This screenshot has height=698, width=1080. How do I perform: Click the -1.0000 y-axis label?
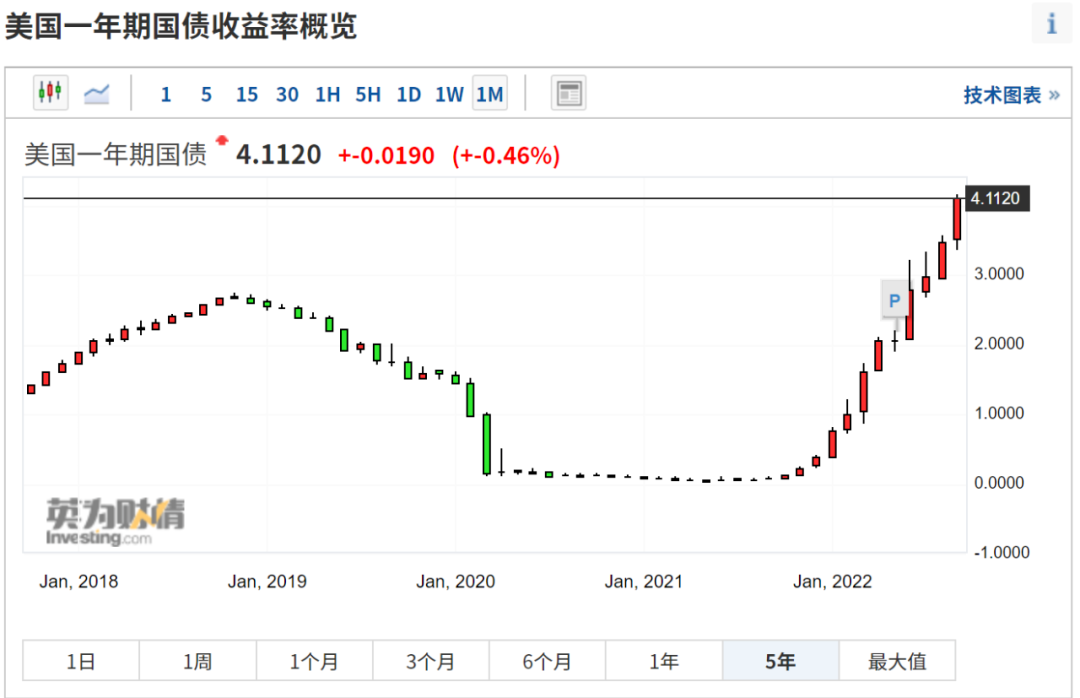point(1001,552)
